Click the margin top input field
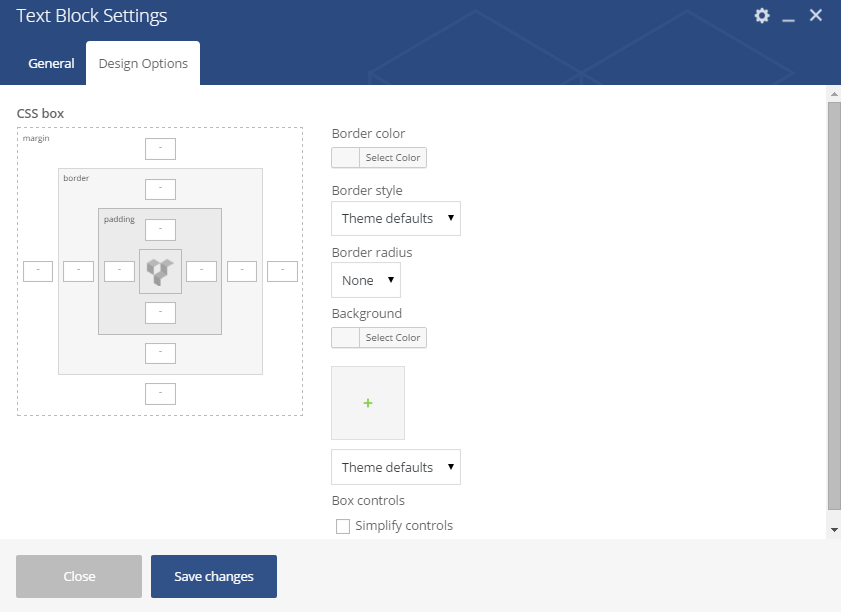The width and height of the screenshot is (841, 612). click(x=160, y=149)
